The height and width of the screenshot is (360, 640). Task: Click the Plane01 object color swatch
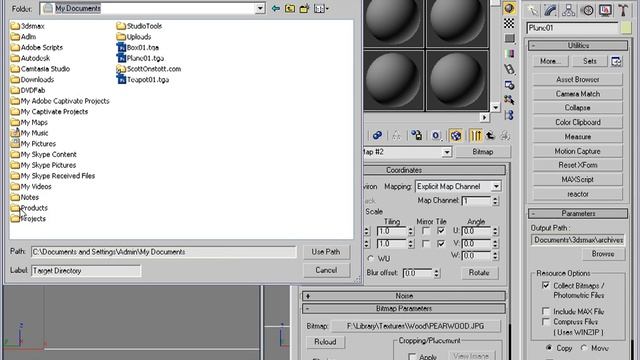click(626, 28)
